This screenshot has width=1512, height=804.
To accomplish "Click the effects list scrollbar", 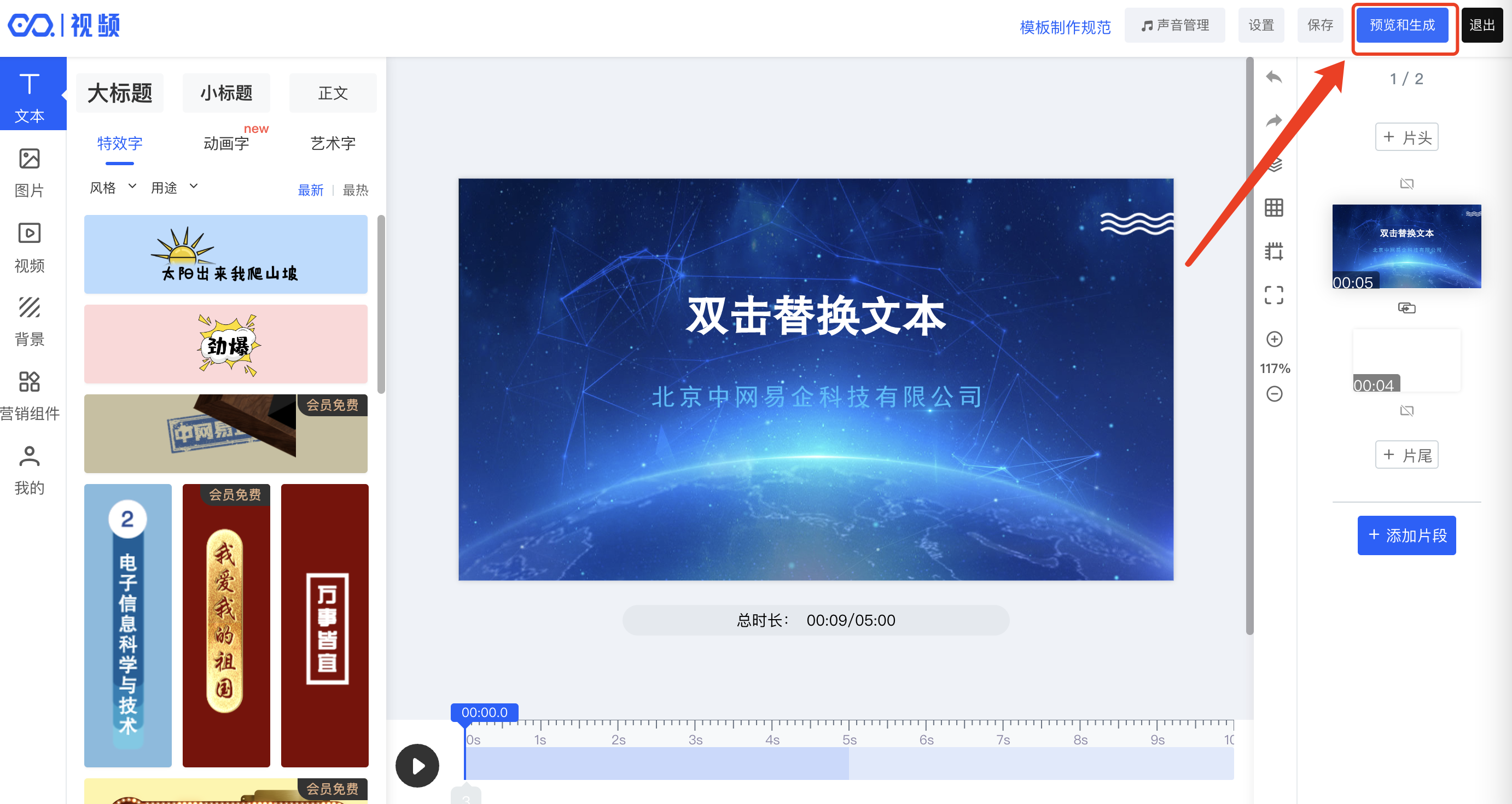I will pos(381,304).
